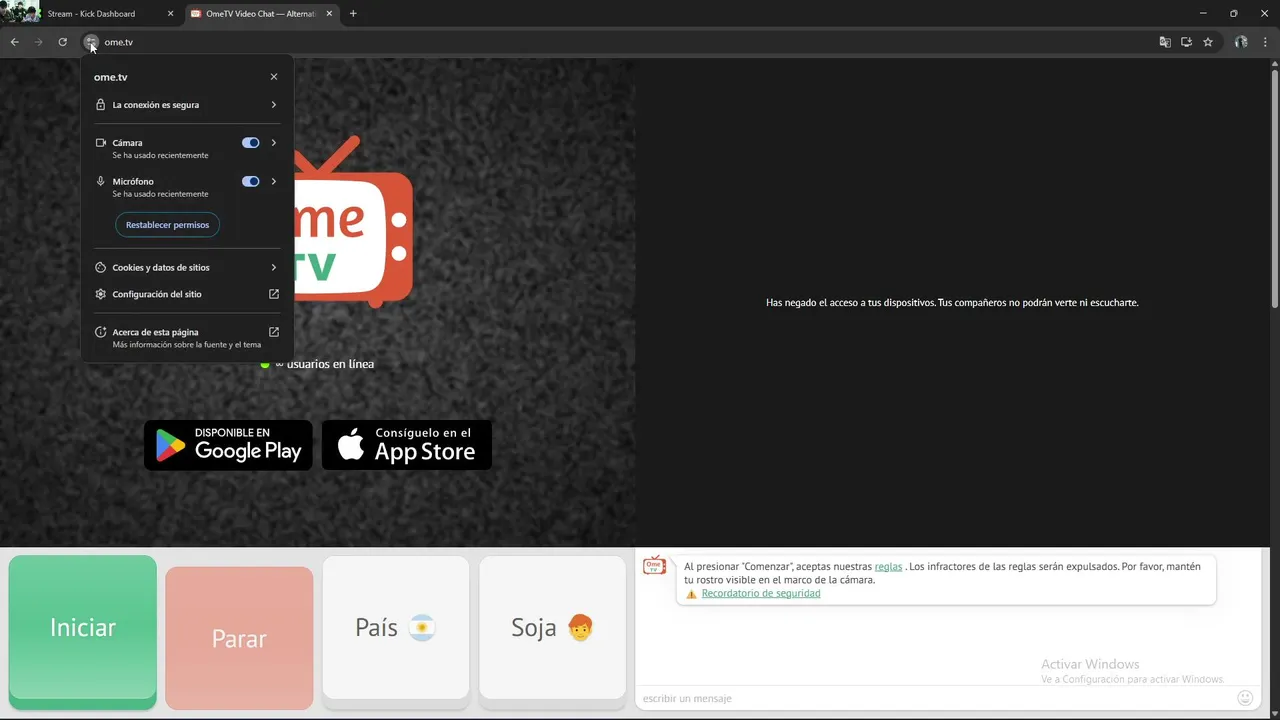
Task: Go forward with the browser forward arrow
Action: coord(38,42)
